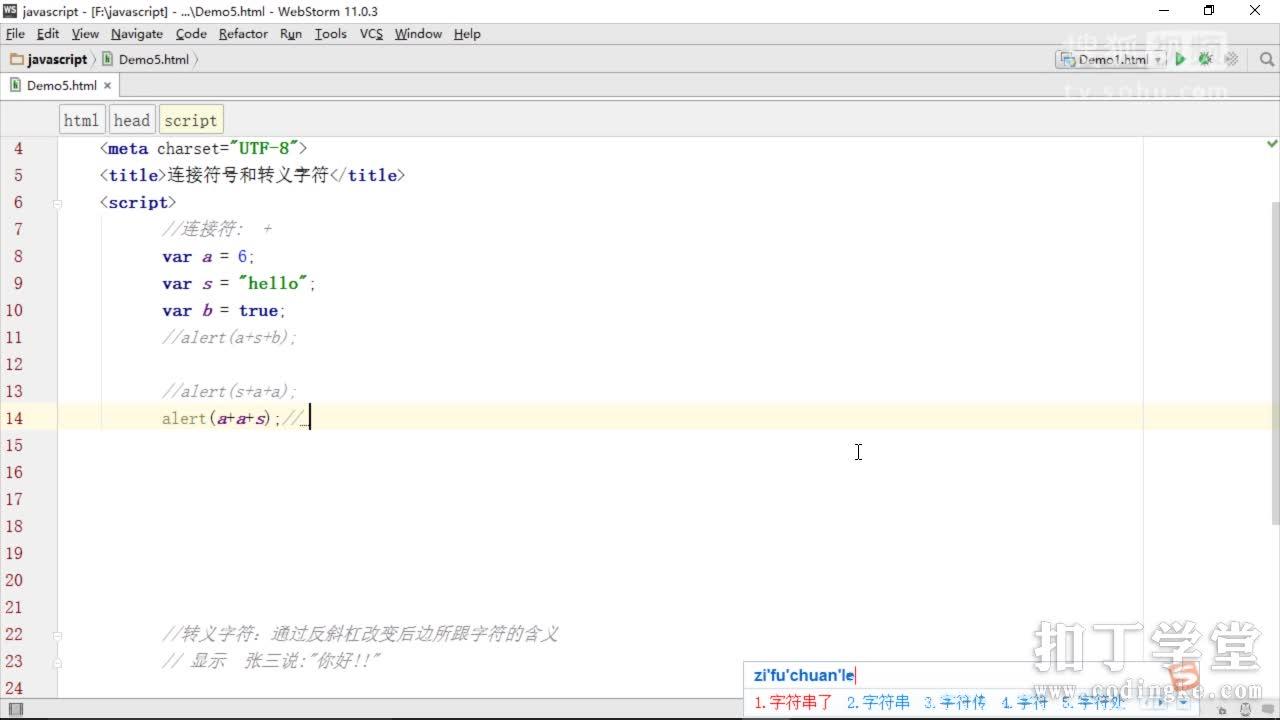Run the file using the green Run icon
This screenshot has width=1280, height=720.
click(x=1180, y=59)
